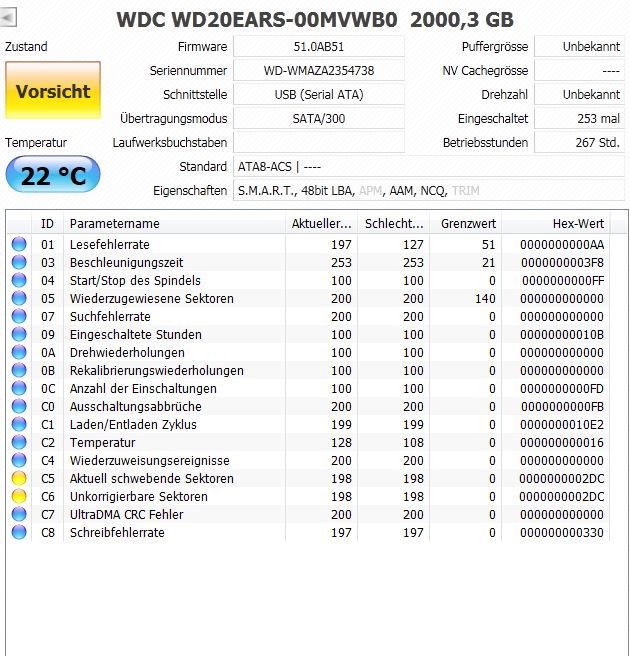Click the Betriebsstunden value 267 Std.
Viewport: 630px width, 656px height.
point(580,142)
